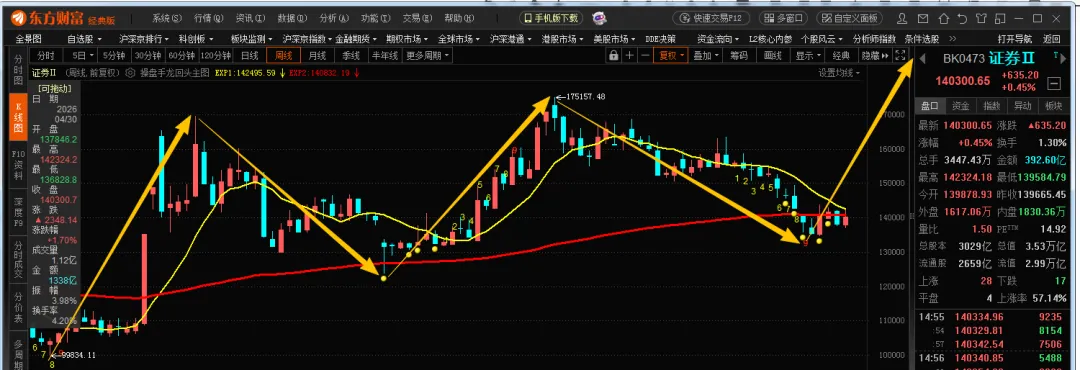1080x370 pixels.
Task: Click the lock chart icon
Action: (x=613, y=56)
